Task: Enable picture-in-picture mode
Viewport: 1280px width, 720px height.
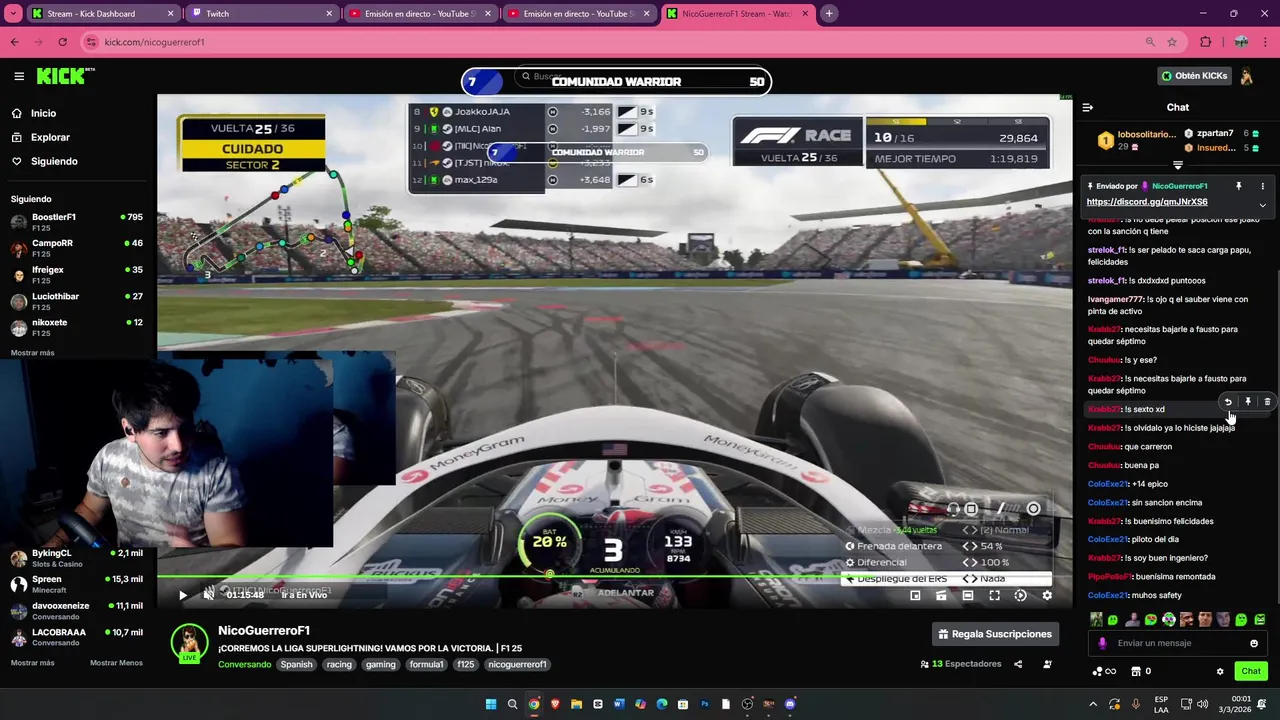Action: [915, 595]
